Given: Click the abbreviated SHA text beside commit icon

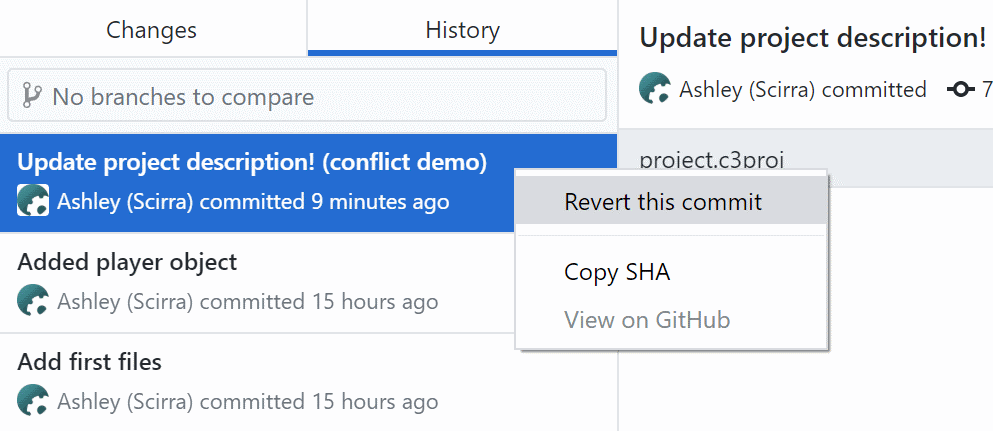Looking at the screenshot, I should (x=987, y=90).
